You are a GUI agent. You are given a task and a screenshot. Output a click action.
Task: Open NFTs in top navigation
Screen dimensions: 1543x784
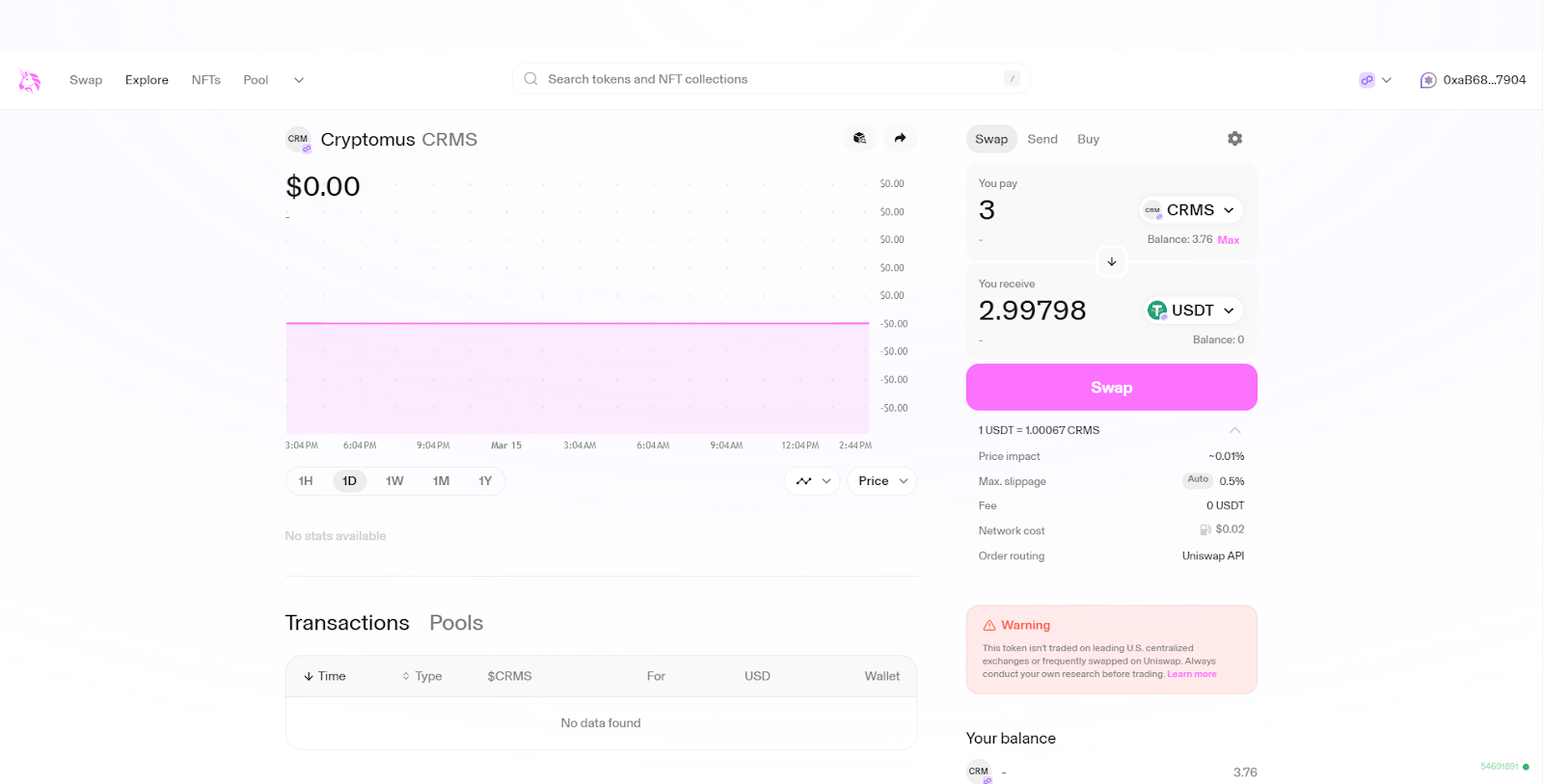point(206,80)
